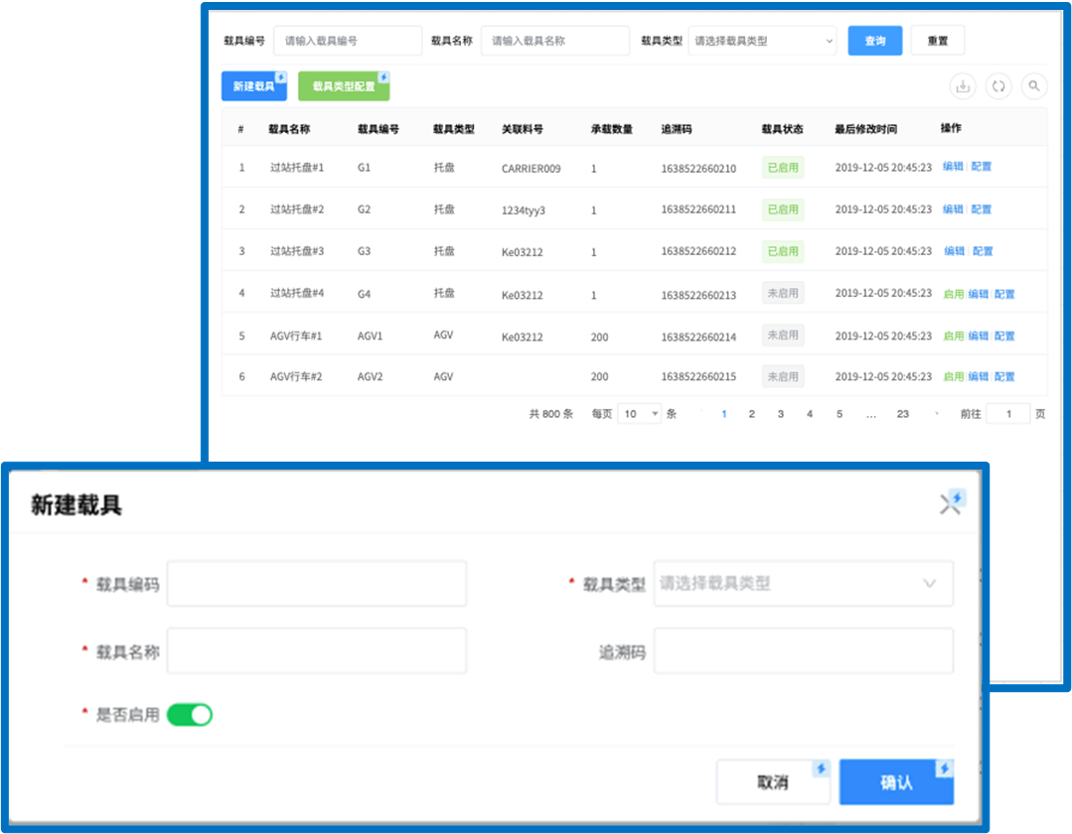Open the per-page count dropdown showing 10
1072x834 pixels.
(x=639, y=414)
